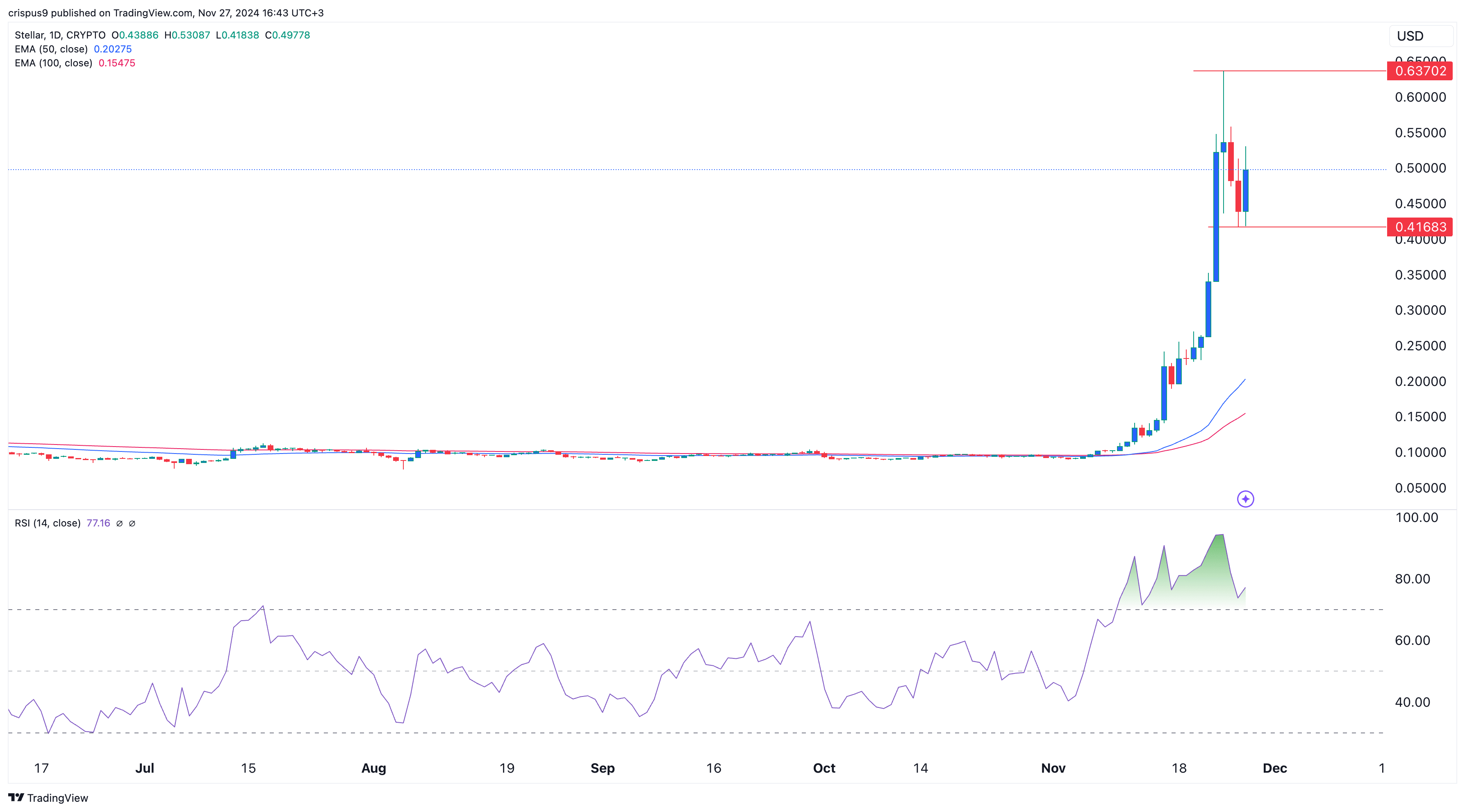Click the red 0.41683 price label
This screenshot has height=812, width=1465.
click(x=1420, y=227)
